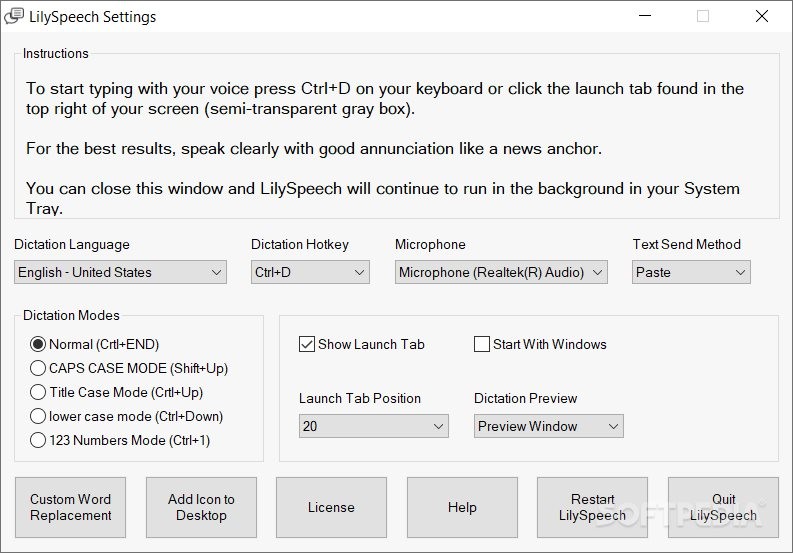
Task: Click Restart LilySpeech button
Action: pyautogui.click(x=592, y=507)
